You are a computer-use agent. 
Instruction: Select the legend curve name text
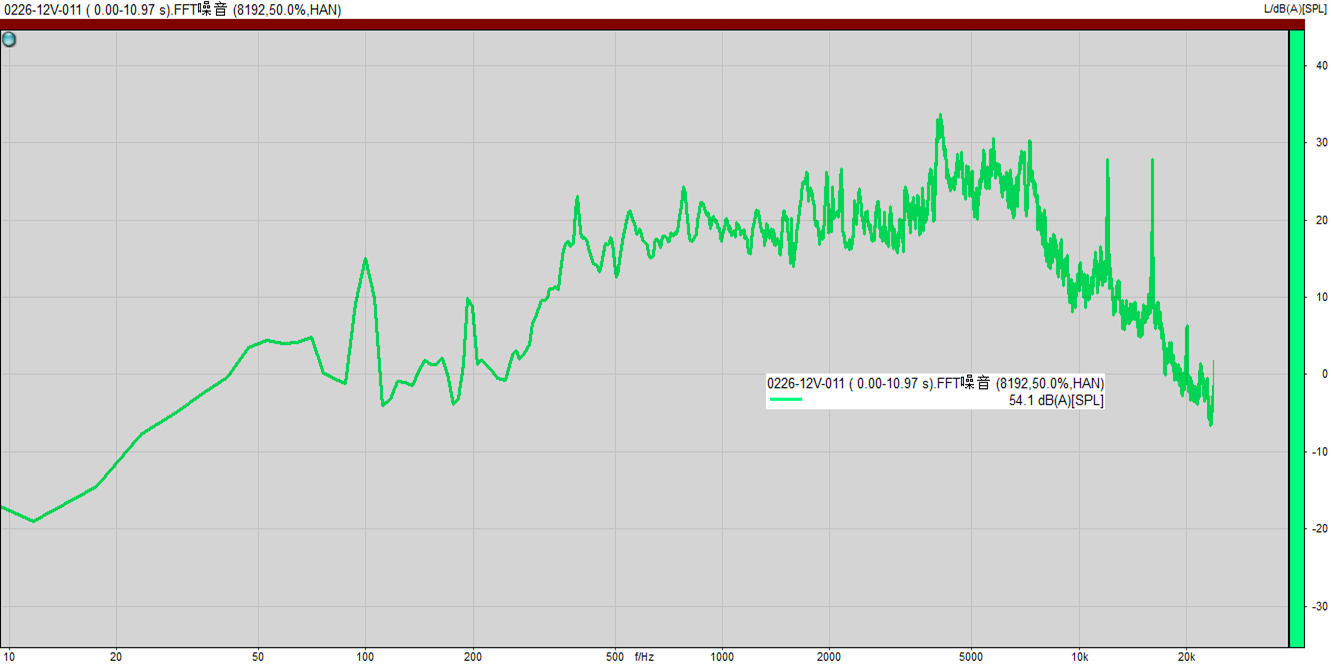[935, 383]
